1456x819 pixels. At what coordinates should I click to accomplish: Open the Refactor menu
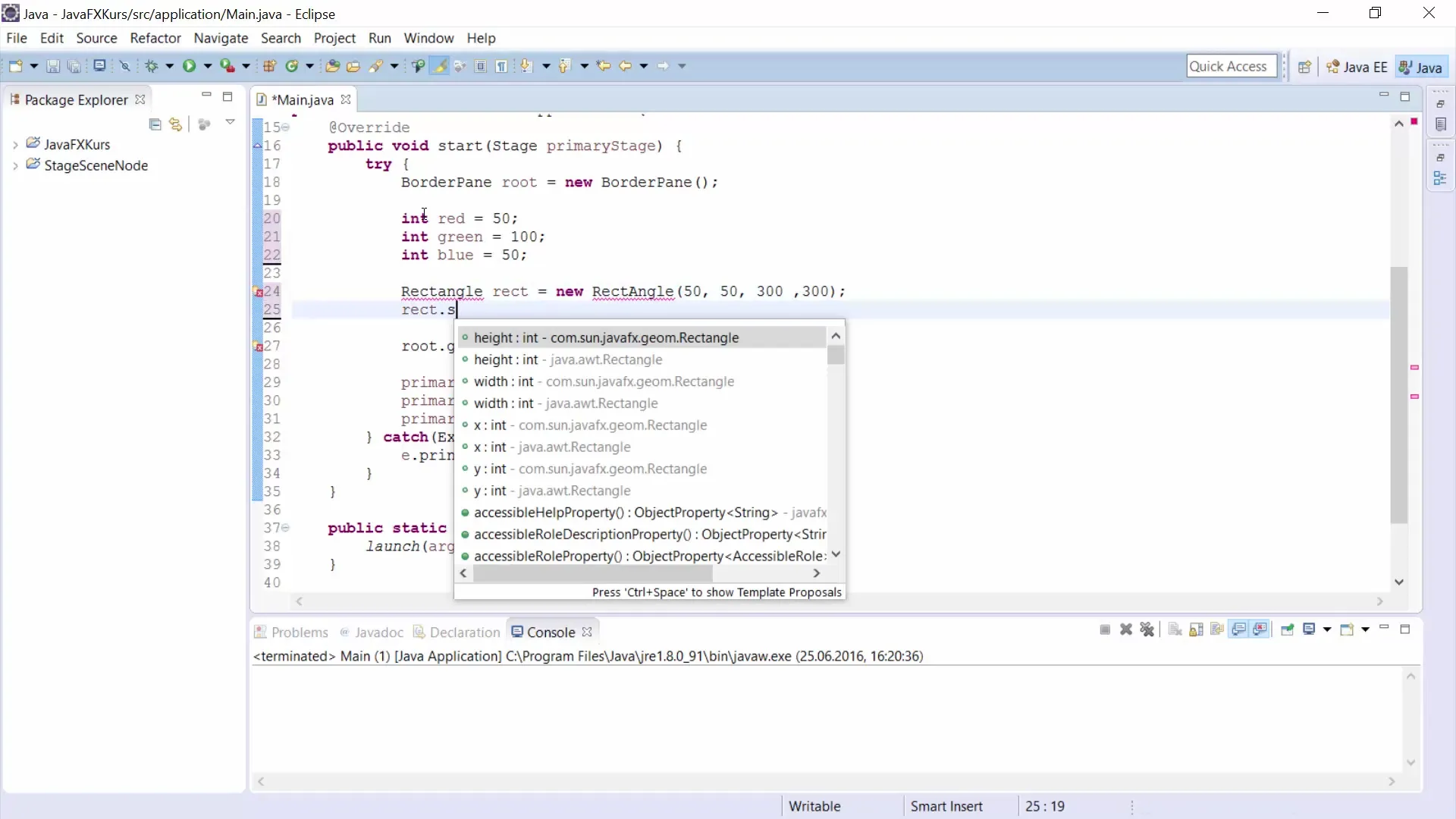tap(155, 38)
